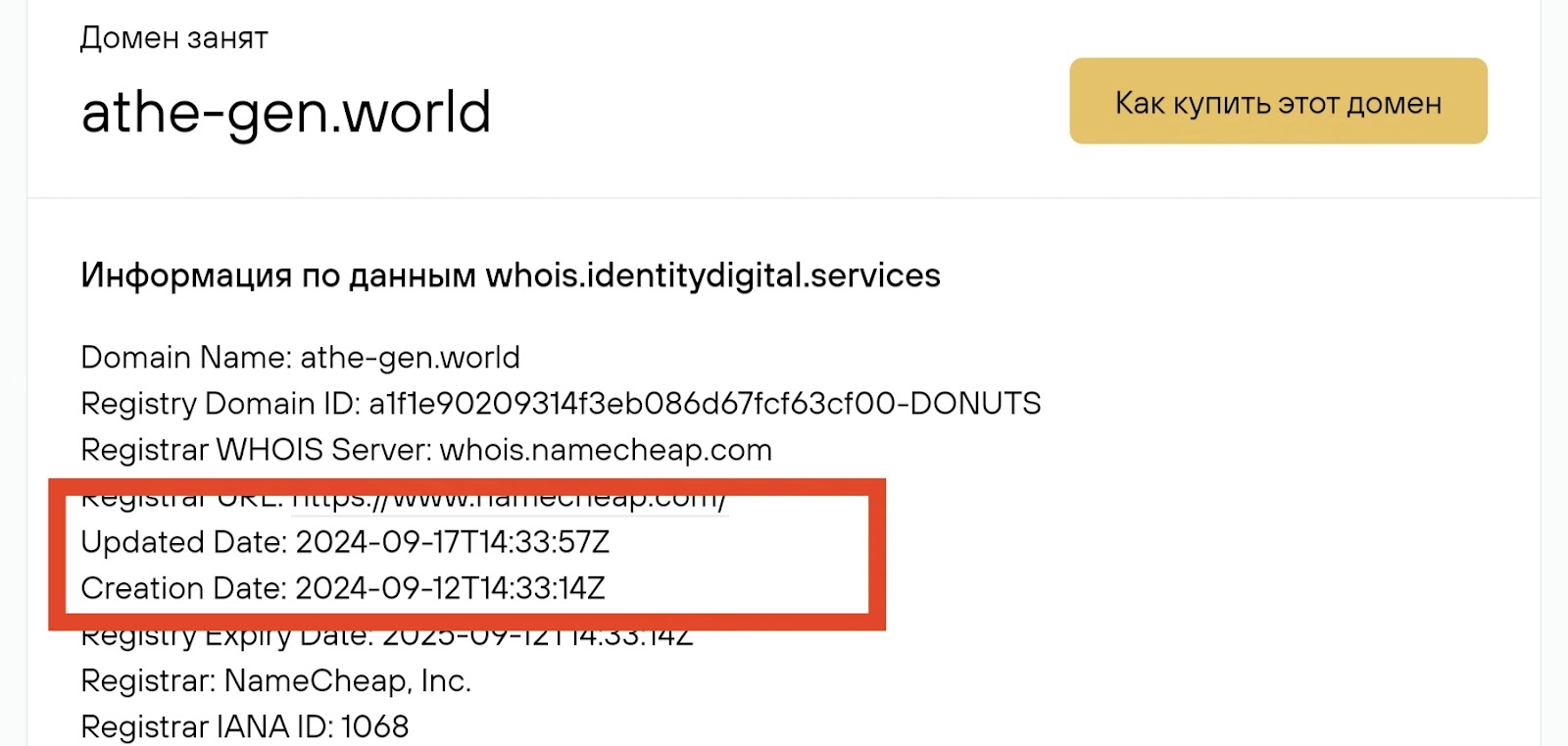Click the "Registrar:" label before NameCheap, Inc.
Screen dimensions: 1568x746
[x=148, y=680]
